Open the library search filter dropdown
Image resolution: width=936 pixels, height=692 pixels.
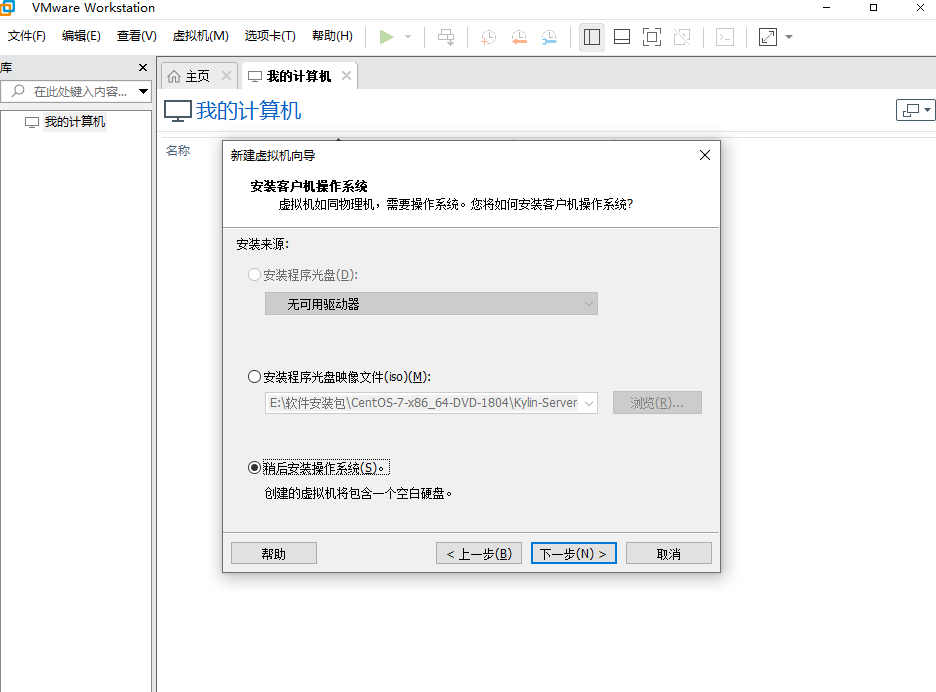point(143,91)
